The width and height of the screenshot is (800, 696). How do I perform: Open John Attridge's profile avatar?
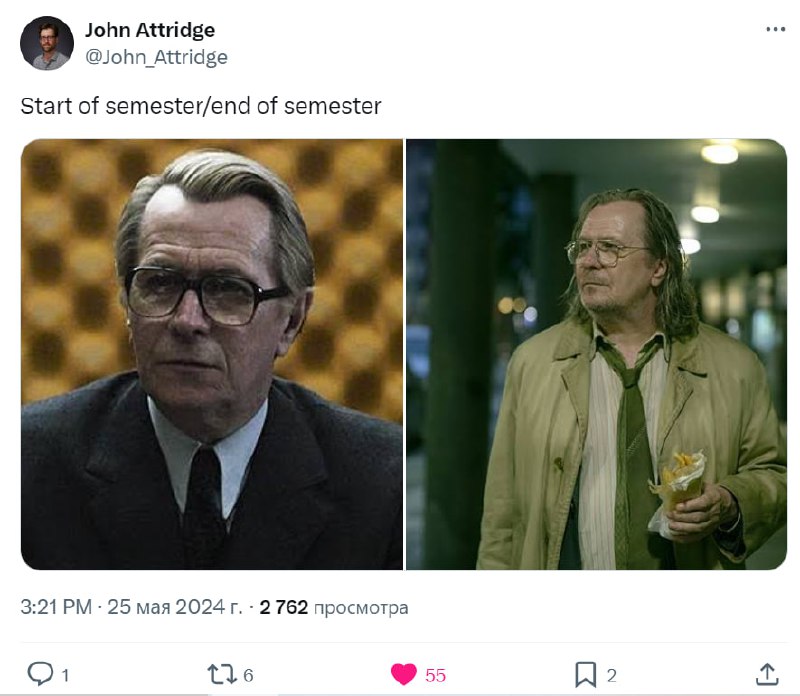(47, 43)
